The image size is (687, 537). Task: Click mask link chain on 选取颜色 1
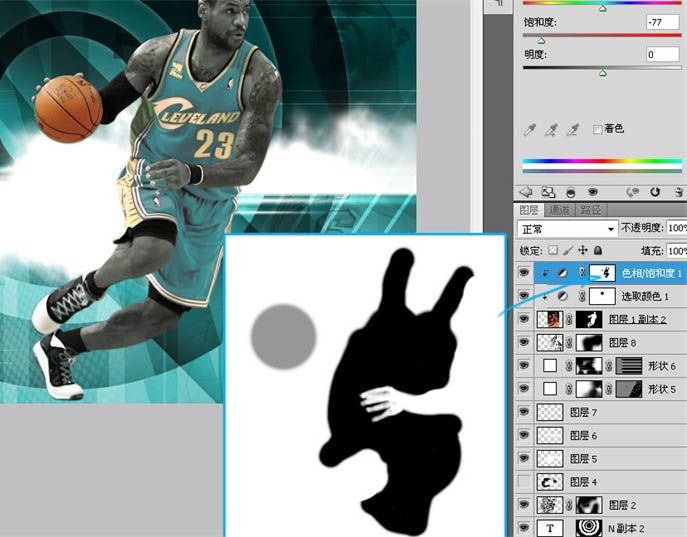point(582,297)
